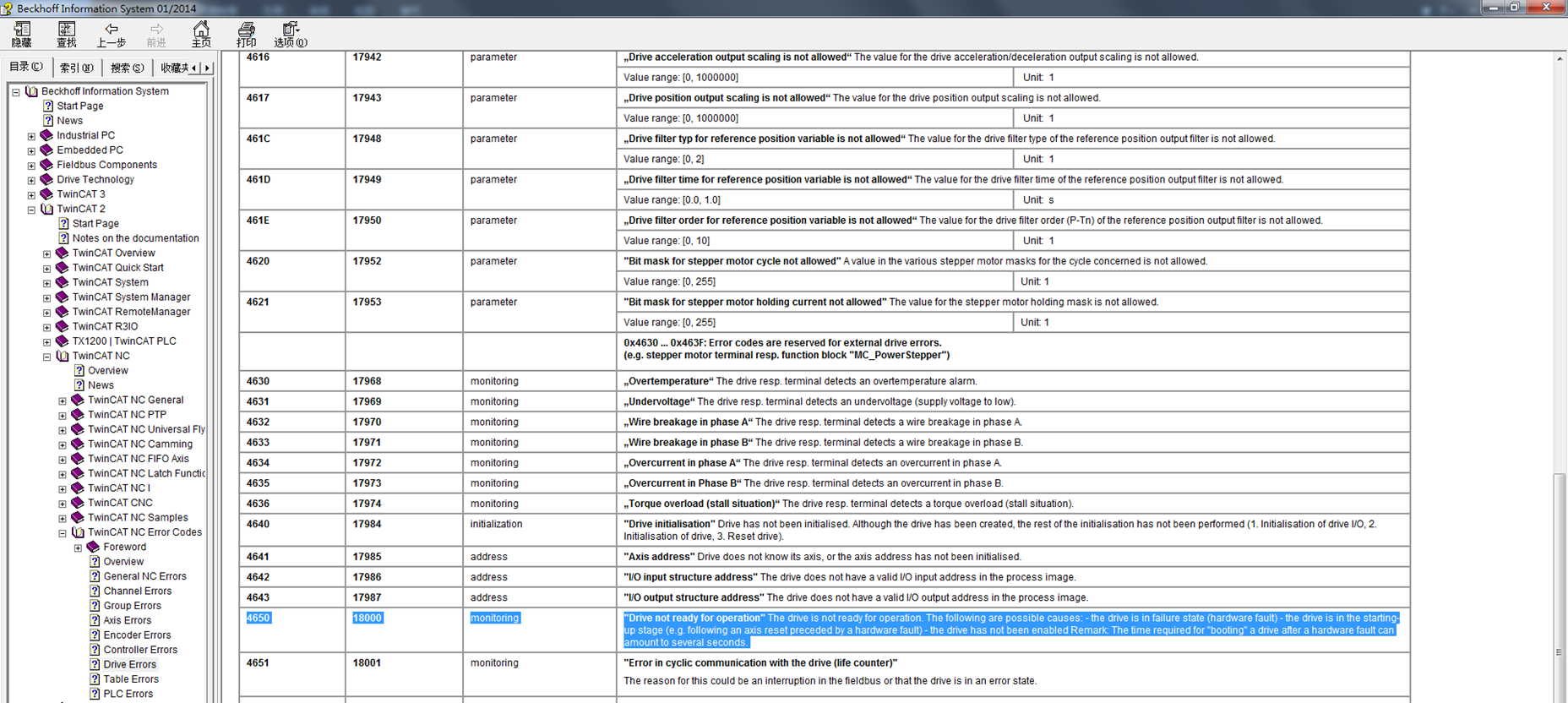Select TX1200 | TwinCAT PLC entry

coord(124,341)
